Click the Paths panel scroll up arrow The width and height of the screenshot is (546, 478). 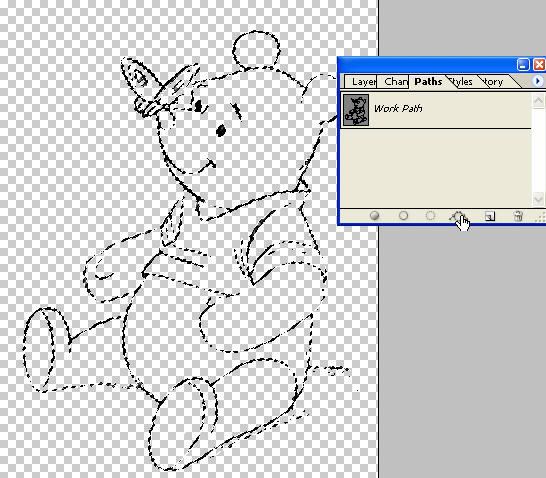[538, 101]
